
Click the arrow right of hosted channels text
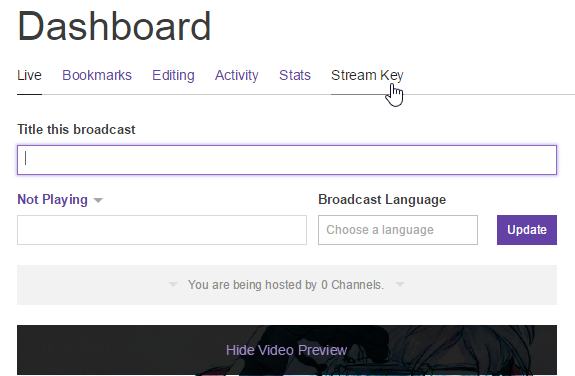tap(400, 284)
